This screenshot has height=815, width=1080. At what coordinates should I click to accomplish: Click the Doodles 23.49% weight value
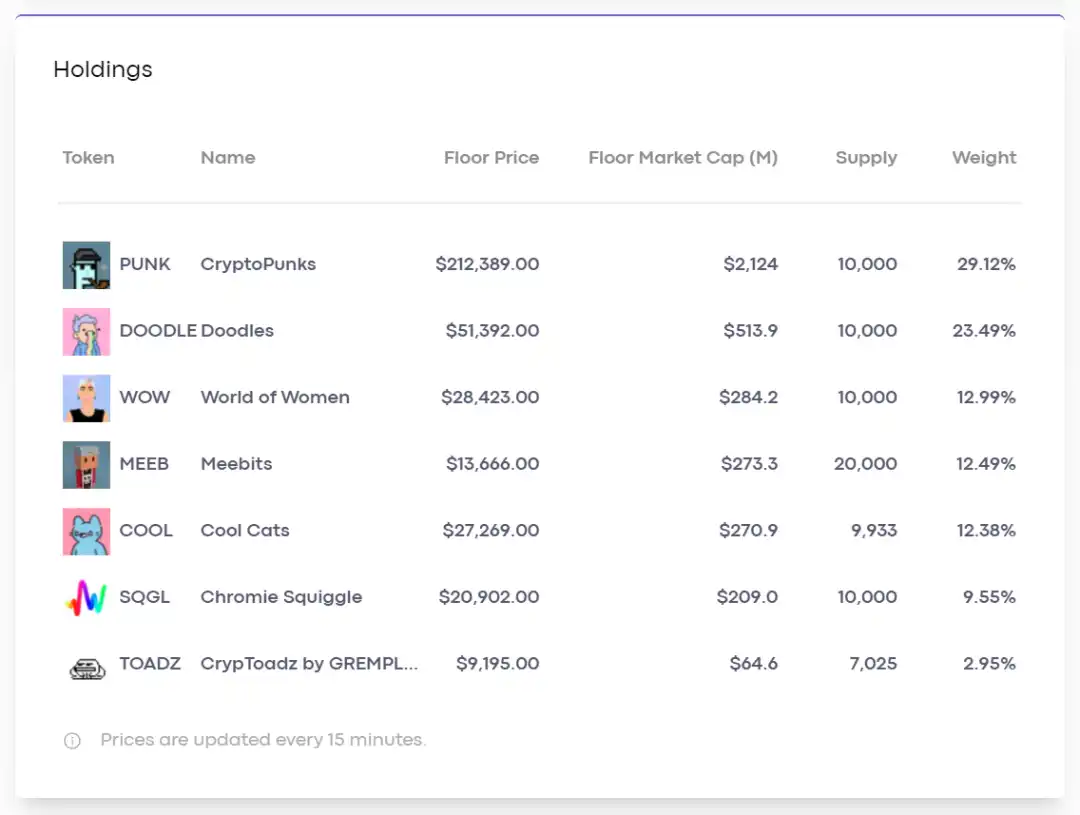pos(984,331)
